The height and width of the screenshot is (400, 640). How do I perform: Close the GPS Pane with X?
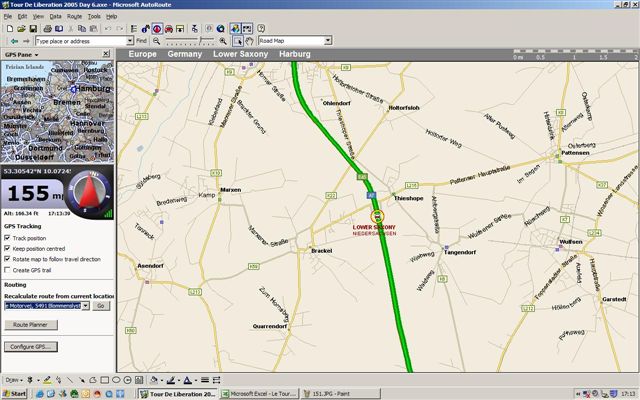[106, 54]
